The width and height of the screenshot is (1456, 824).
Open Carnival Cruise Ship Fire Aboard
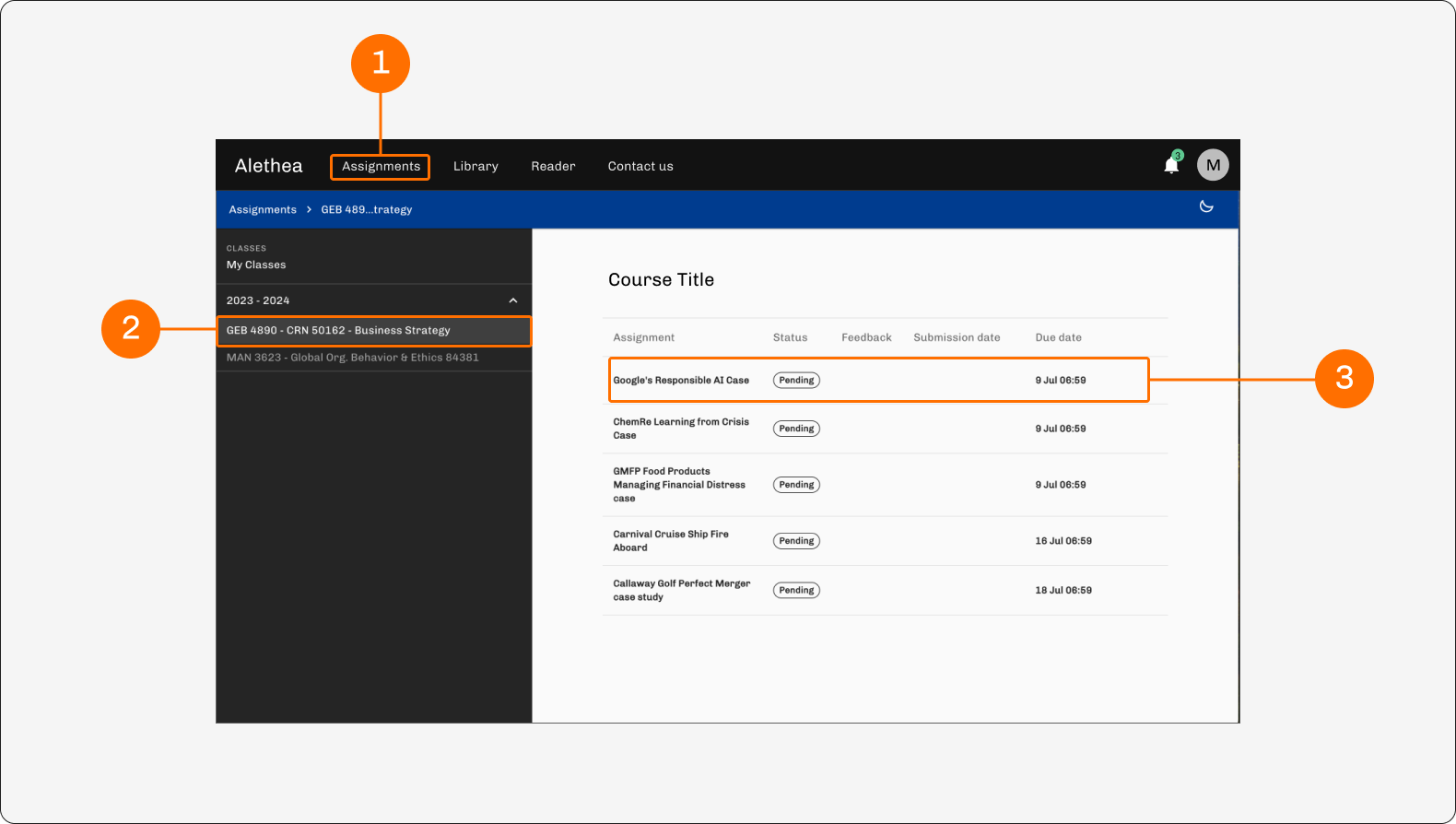pos(671,541)
